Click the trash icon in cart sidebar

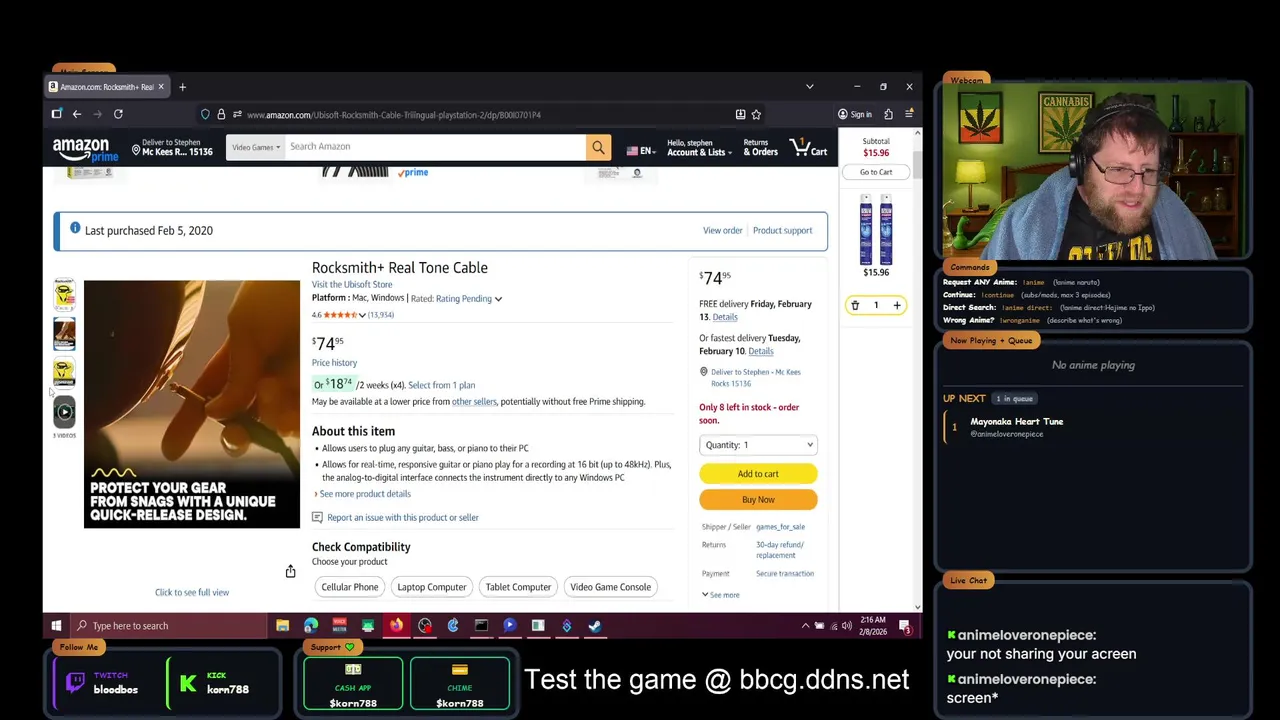(x=855, y=305)
